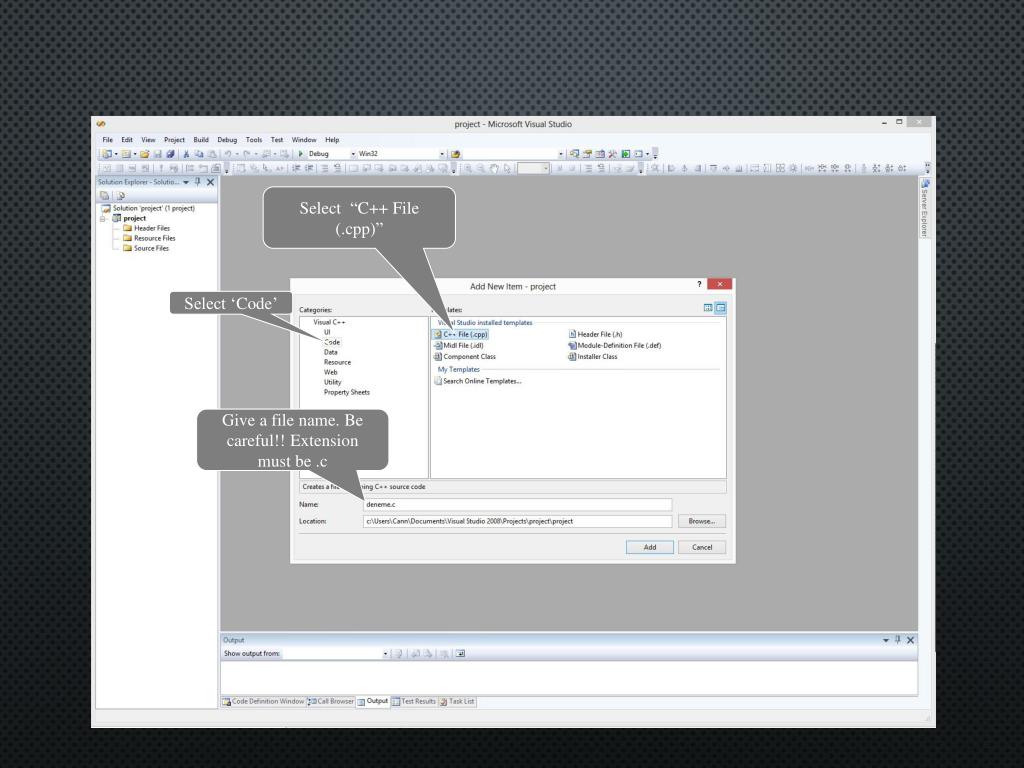Image resolution: width=1024 pixels, height=768 pixels.
Task: Open the Tools menu
Action: (254, 140)
